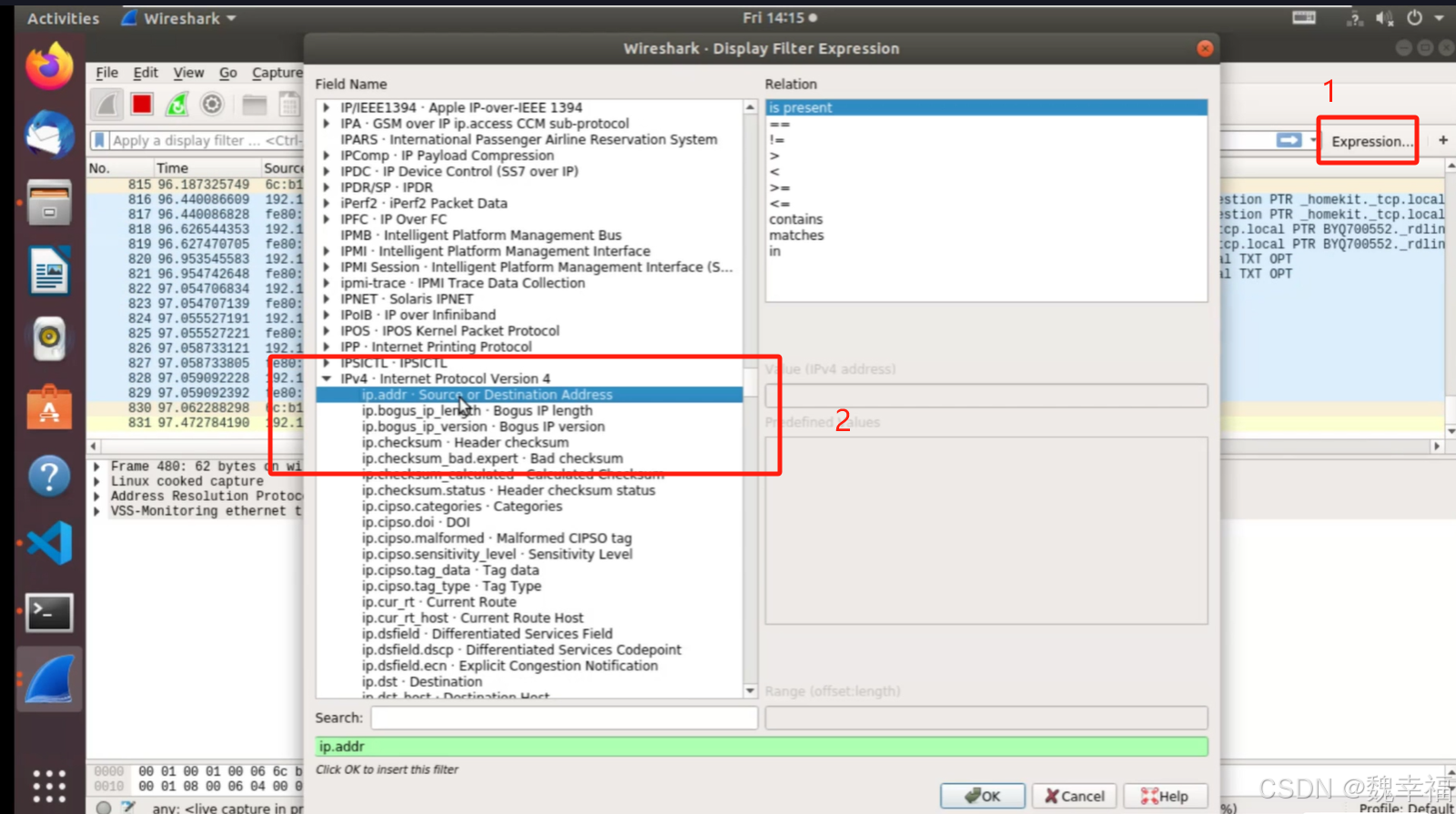Click the Cancel button
1456x814 pixels.
[1075, 796]
